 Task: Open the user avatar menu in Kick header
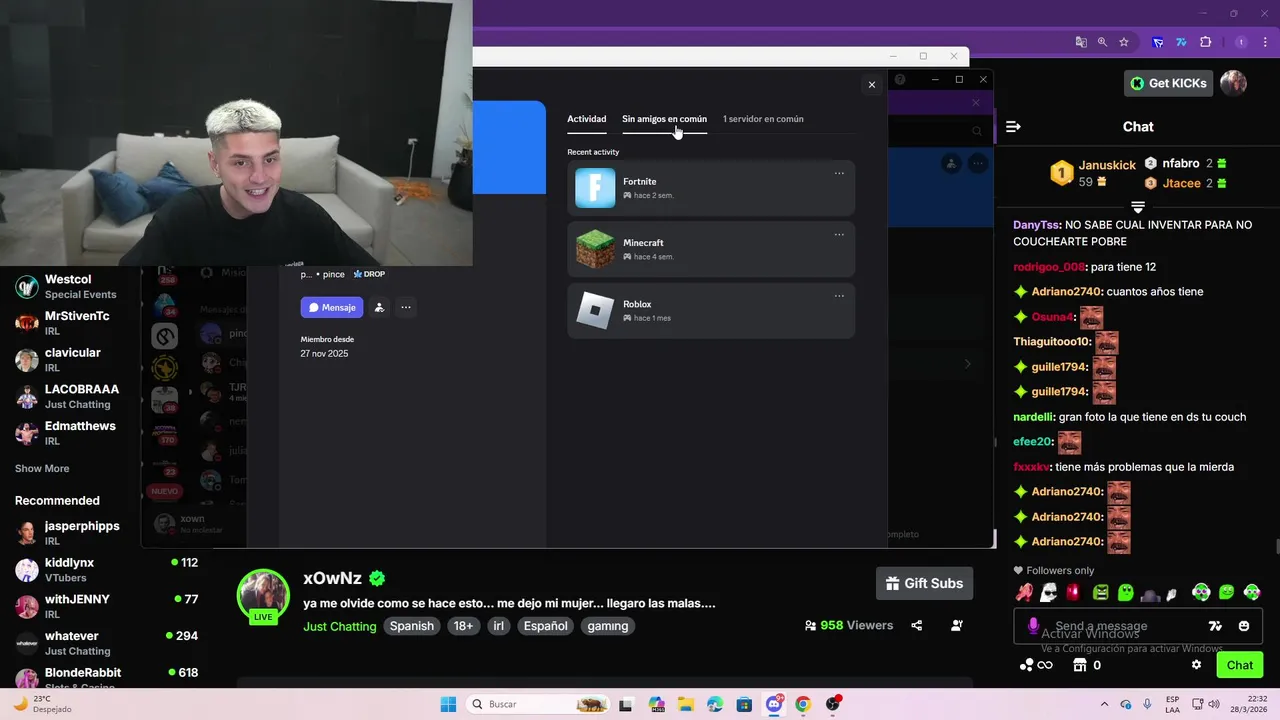[x=1233, y=83]
